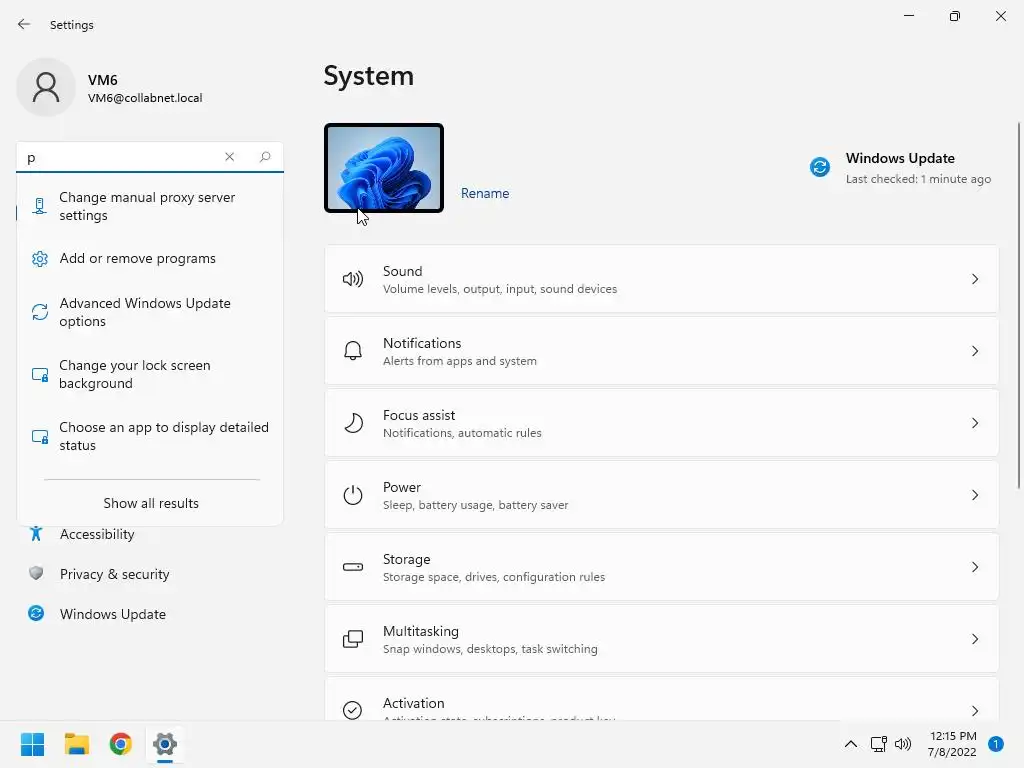Select Change manual proxy server settings result
Viewport: 1024px width, 768px height.
pos(150,206)
